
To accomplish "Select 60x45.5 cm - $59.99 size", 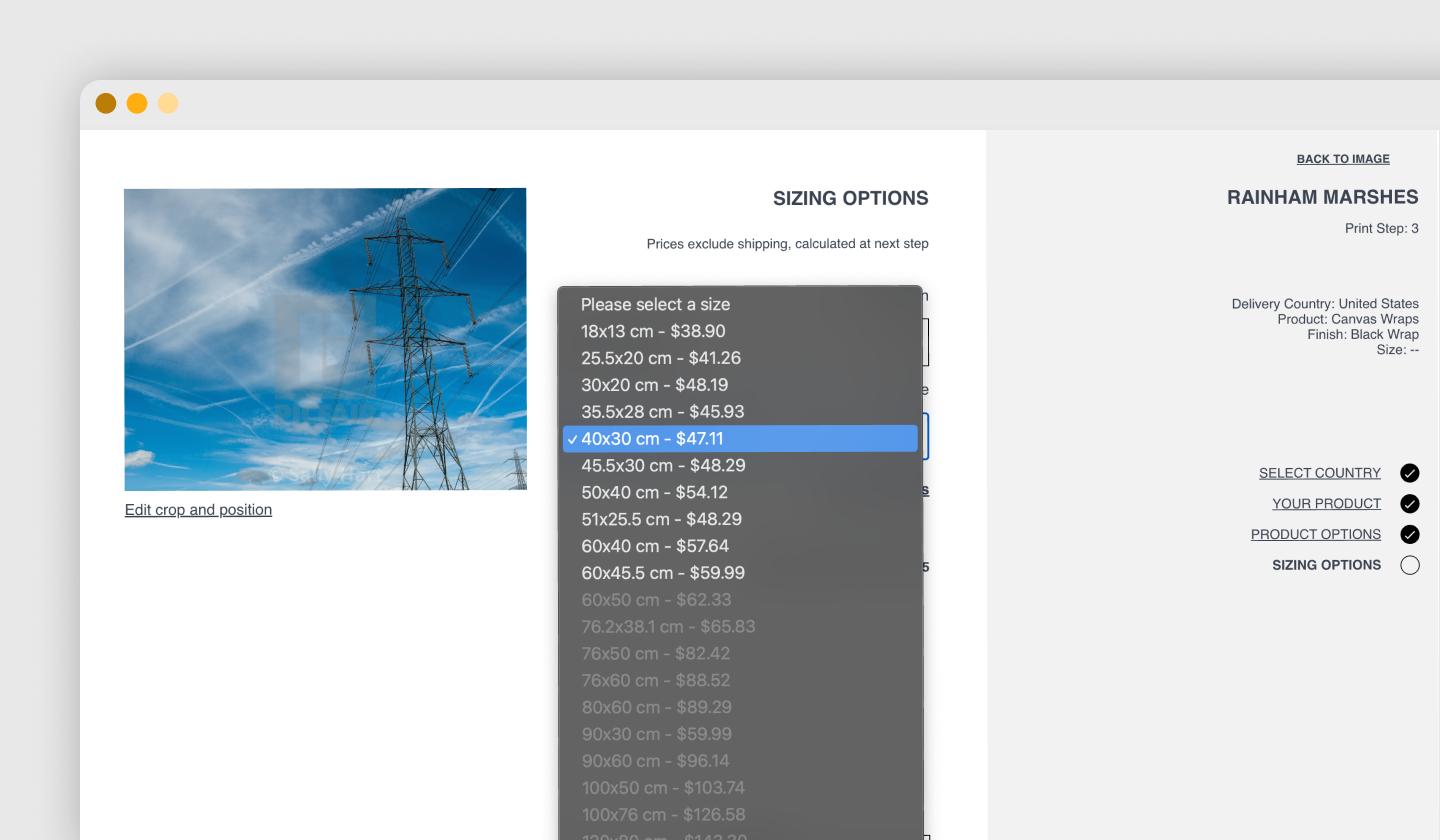I will pyautogui.click(x=662, y=573).
